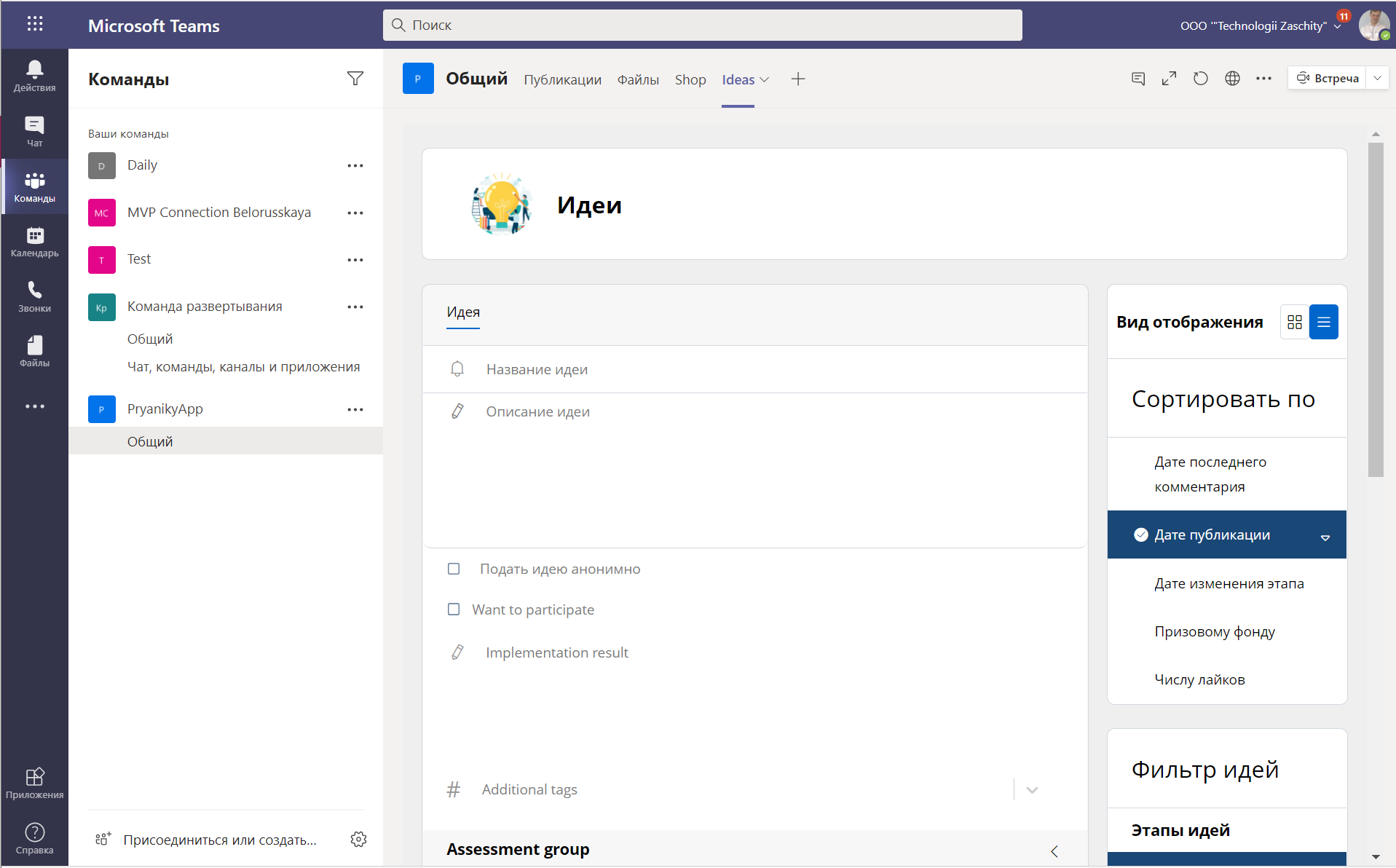Open the Ideas tab dropdown chevron

coord(765,79)
